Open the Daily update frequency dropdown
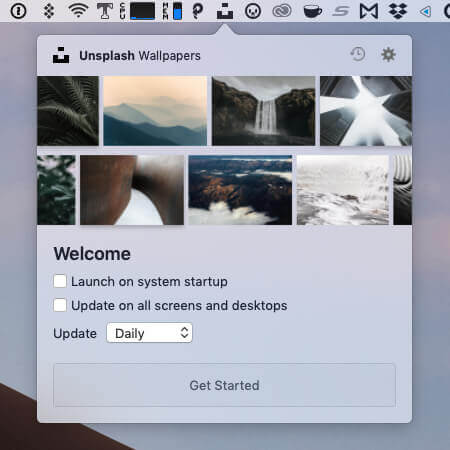 (149, 333)
